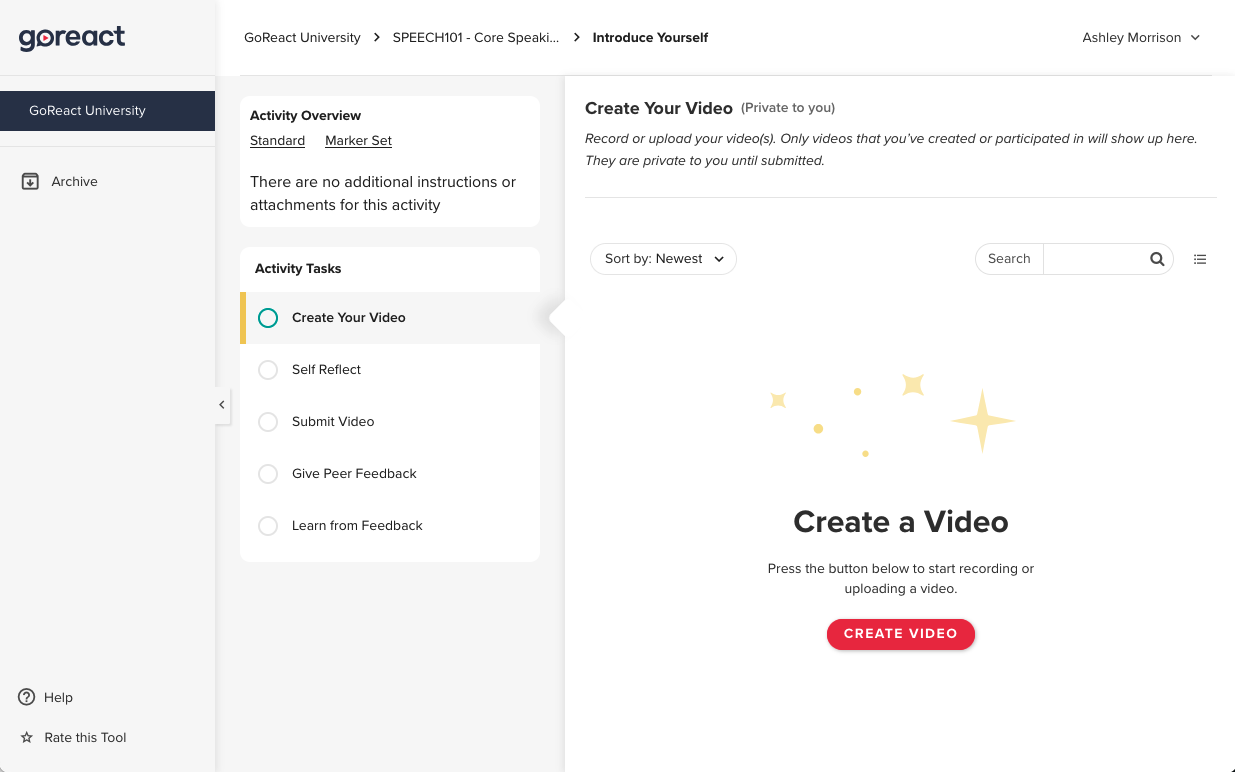This screenshot has width=1235, height=772.
Task: Open the Marker Set link
Action: click(x=358, y=141)
